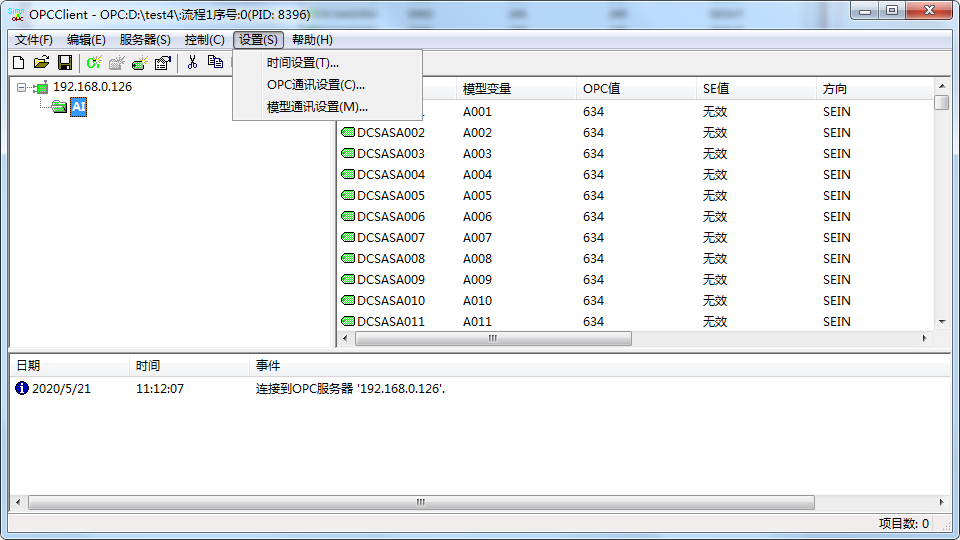960x540 pixels.
Task: Click the Save floppy disk icon
Action: (64, 62)
